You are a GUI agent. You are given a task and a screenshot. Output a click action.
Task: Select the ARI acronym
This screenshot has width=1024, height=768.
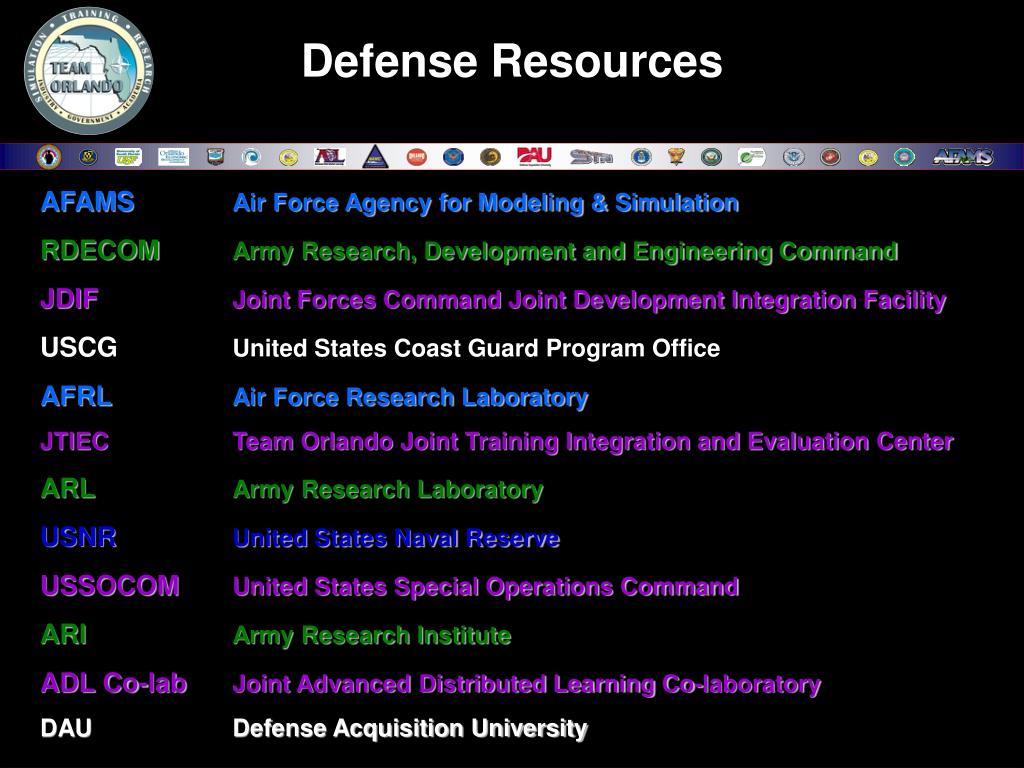[63, 634]
